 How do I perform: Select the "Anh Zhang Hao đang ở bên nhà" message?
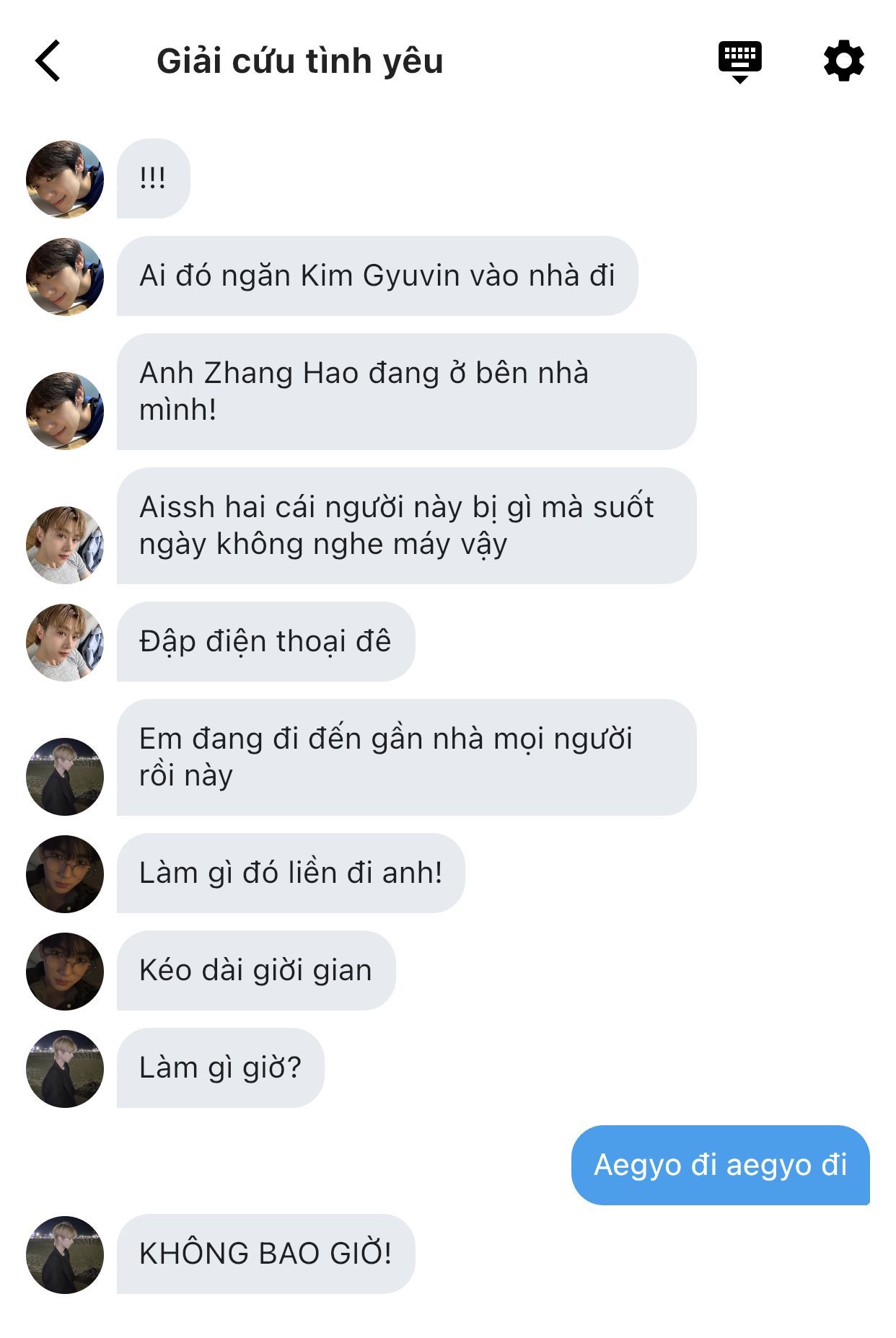(406, 392)
